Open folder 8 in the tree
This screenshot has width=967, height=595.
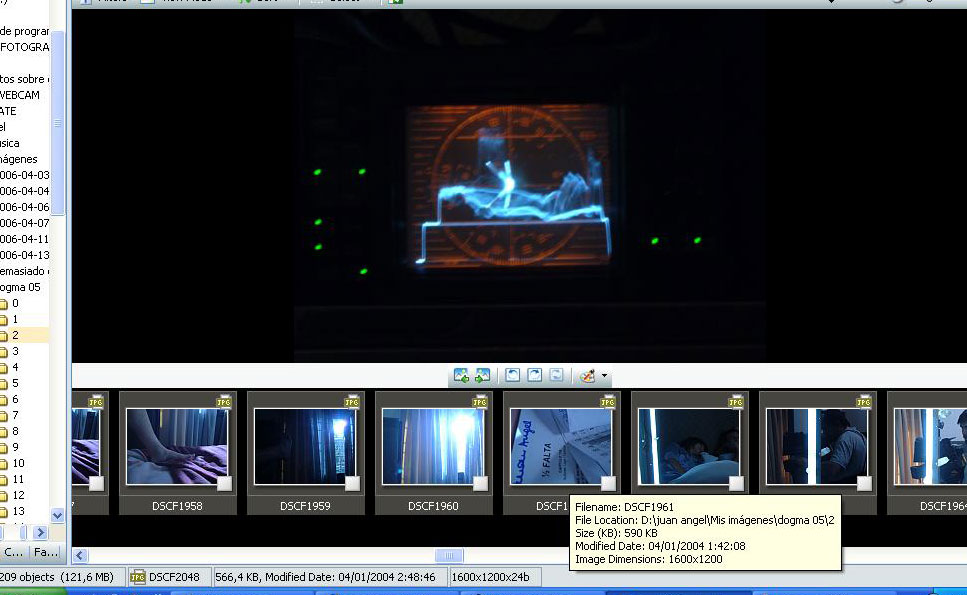click(15, 432)
